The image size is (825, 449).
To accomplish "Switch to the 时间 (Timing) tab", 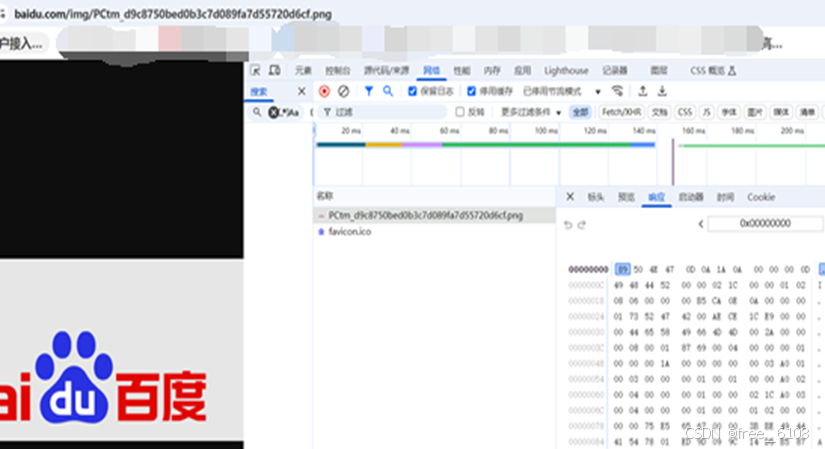I will pos(725,197).
